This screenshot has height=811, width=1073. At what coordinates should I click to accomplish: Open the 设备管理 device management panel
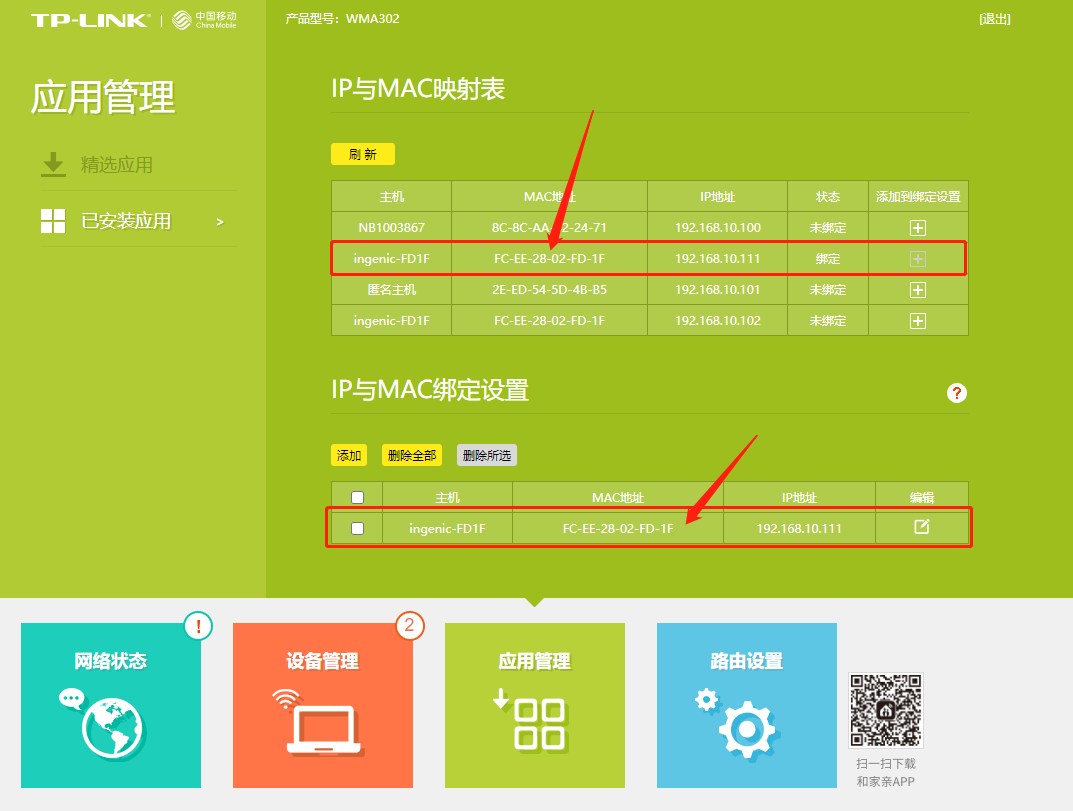click(x=322, y=705)
